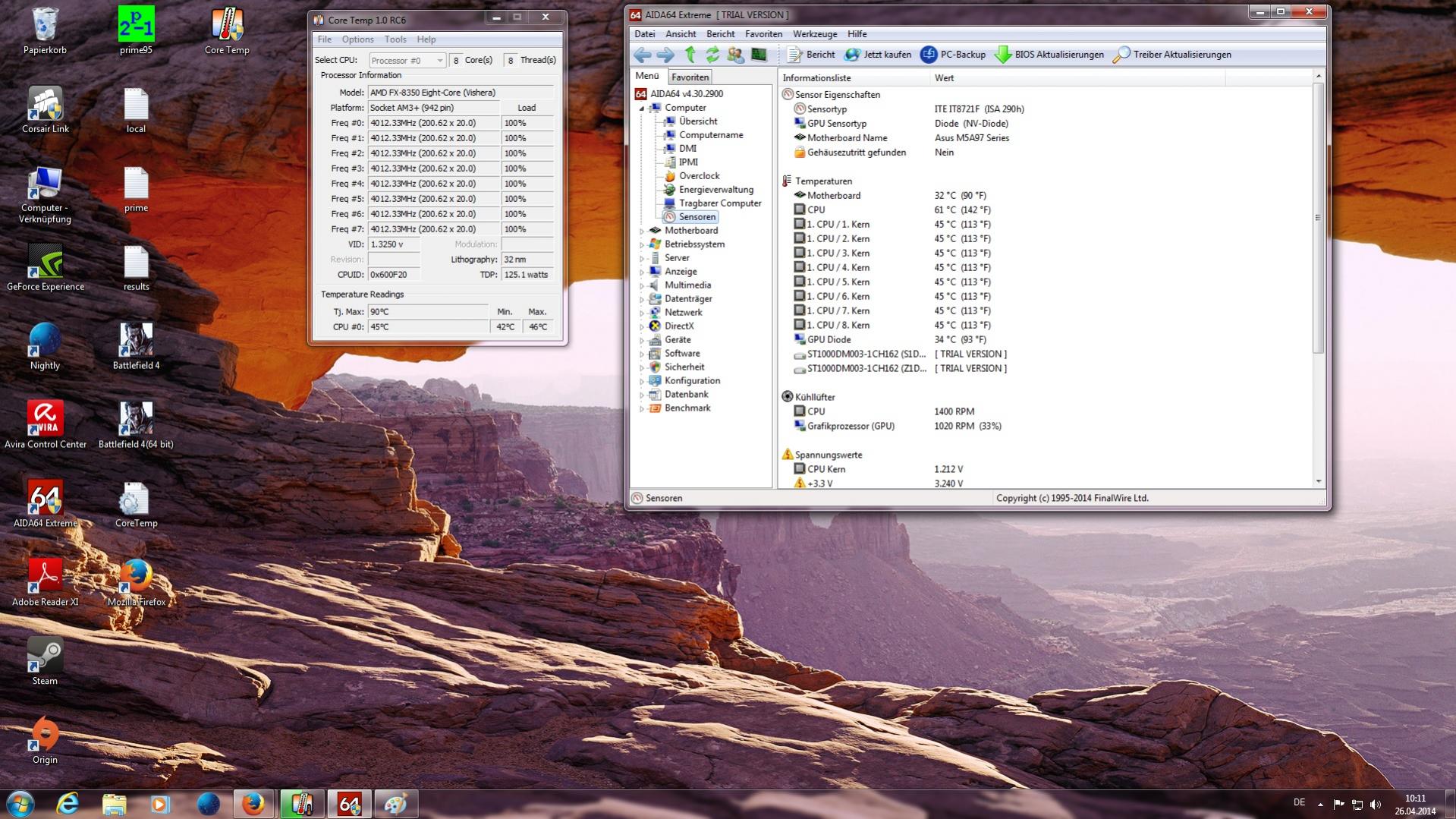Select the Steam desktop icon

point(45,663)
